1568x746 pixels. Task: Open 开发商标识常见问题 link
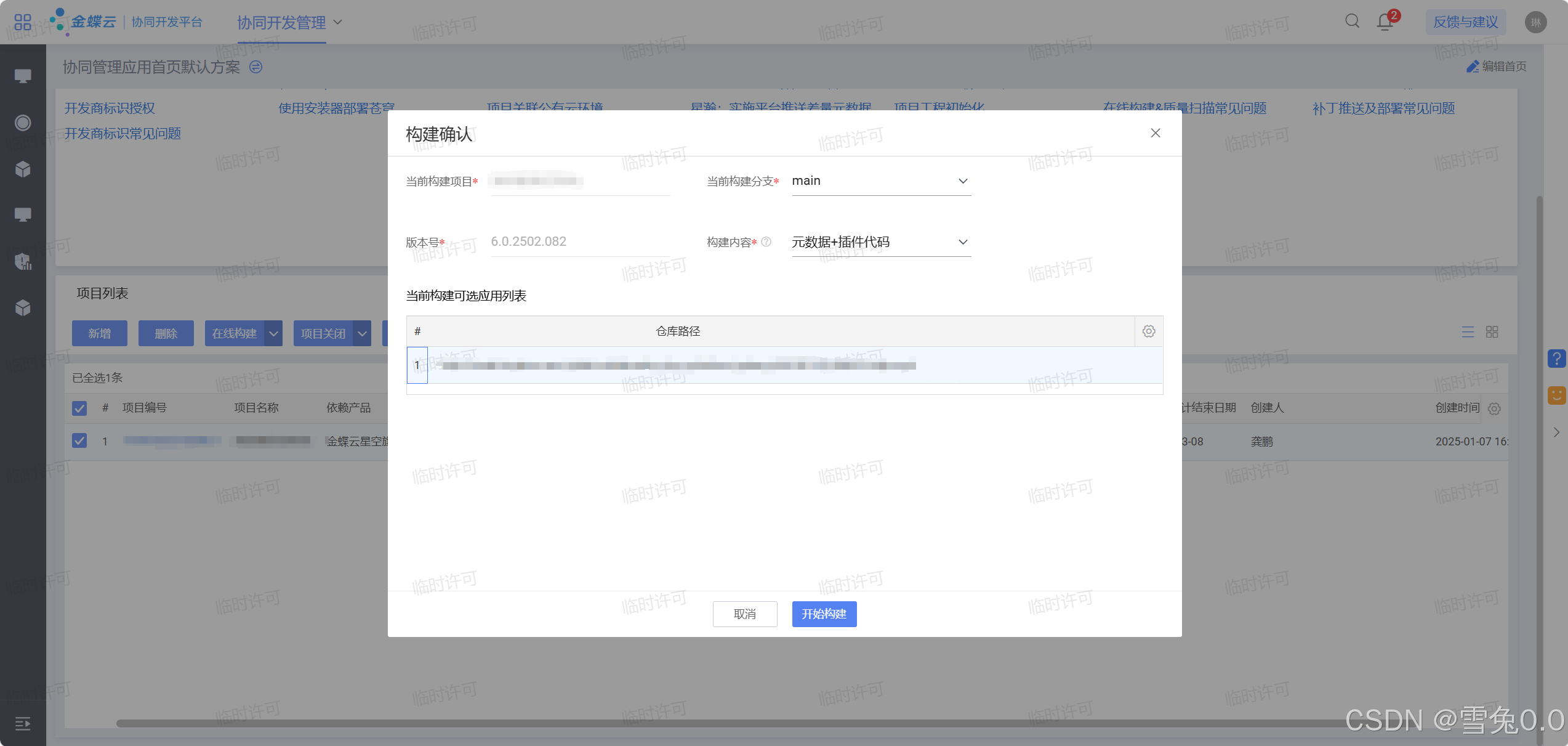tap(123, 134)
